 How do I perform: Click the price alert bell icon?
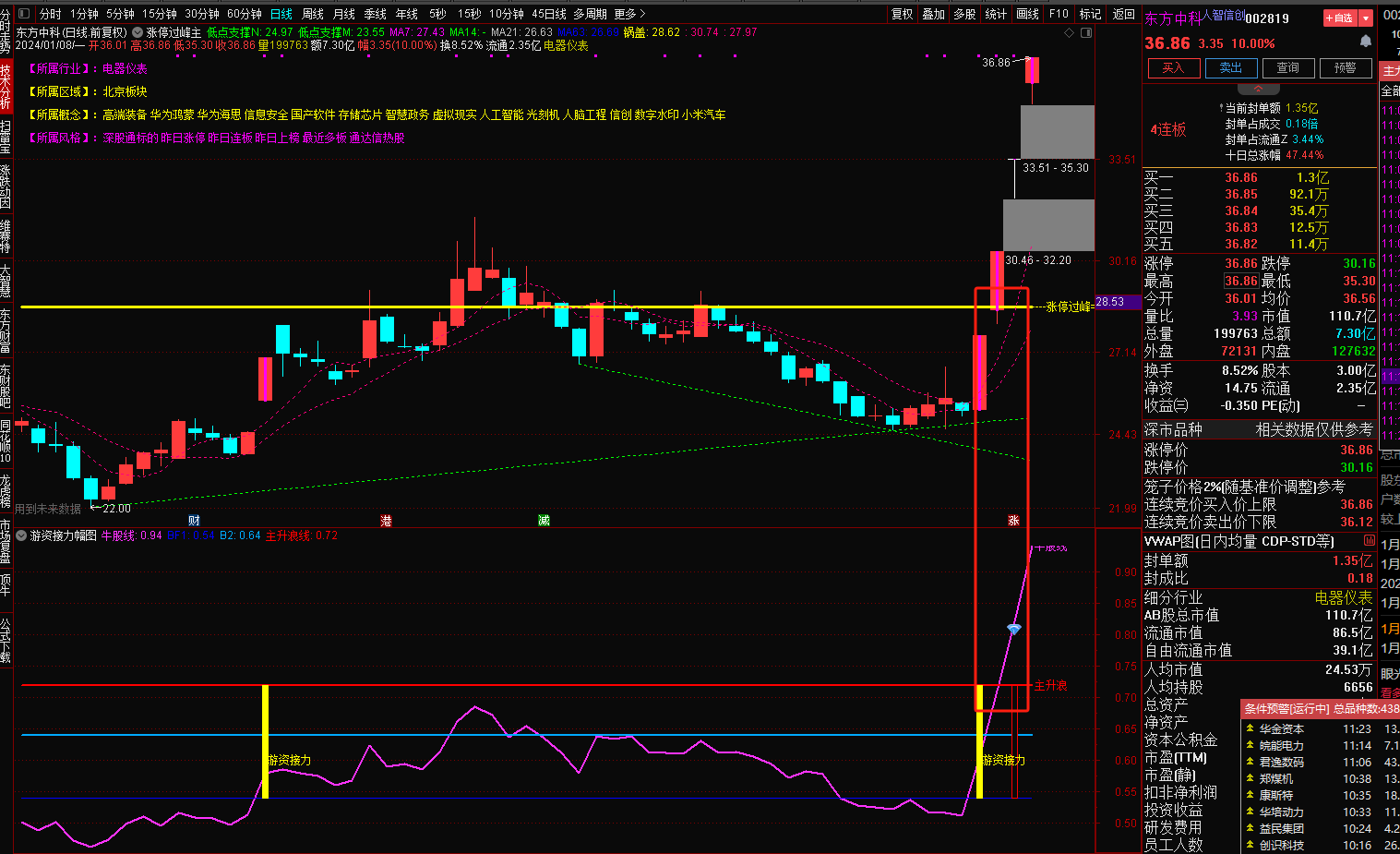1366,42
